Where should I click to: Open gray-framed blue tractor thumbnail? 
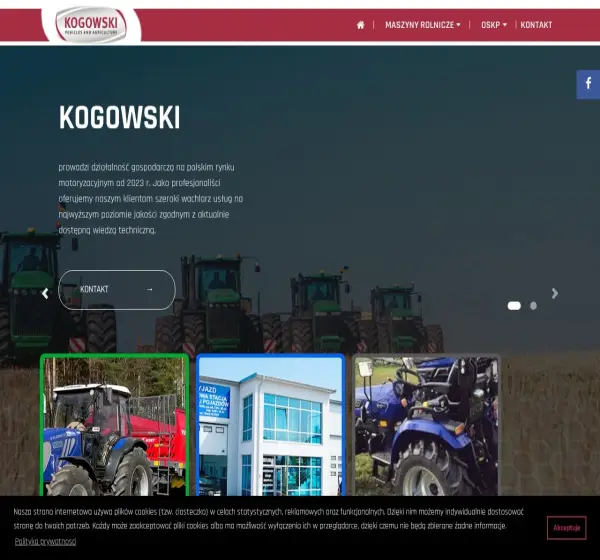pos(426,425)
